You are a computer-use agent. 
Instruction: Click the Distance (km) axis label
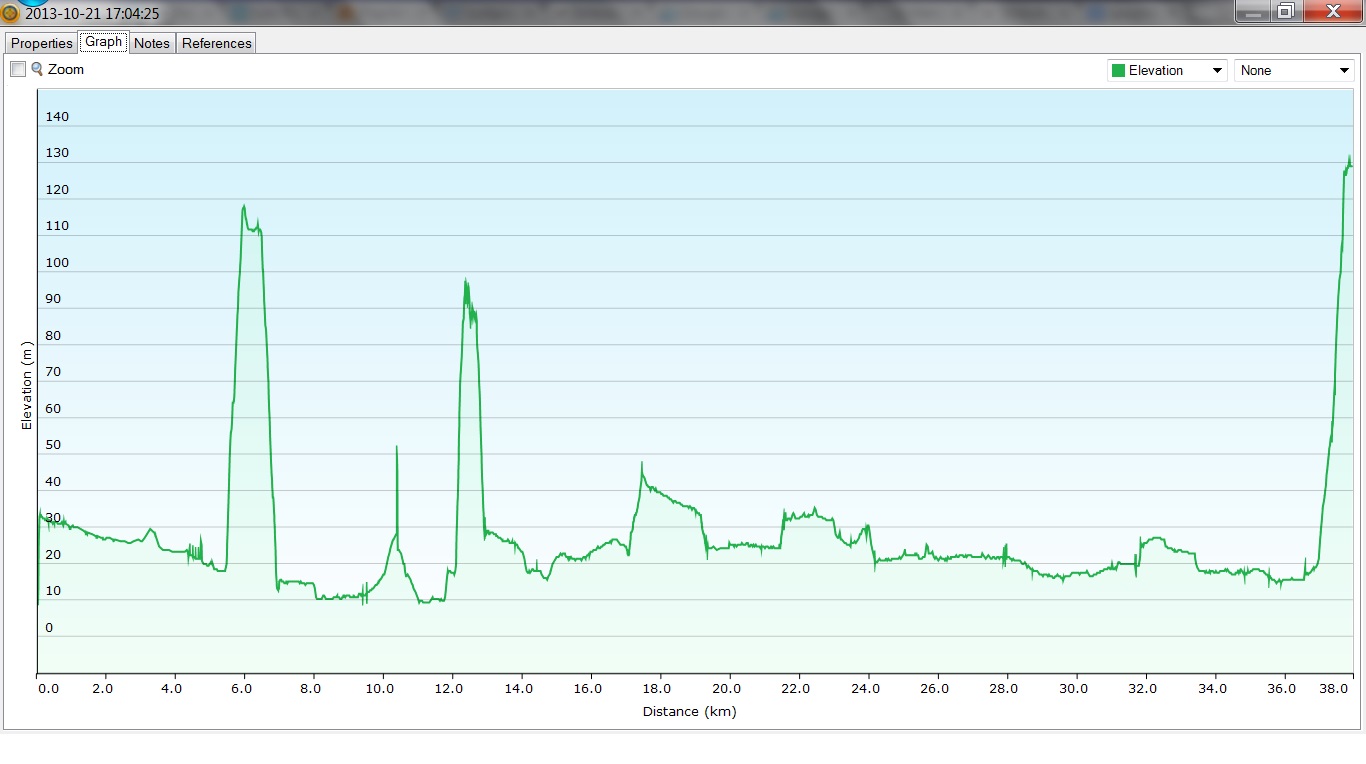click(x=689, y=711)
